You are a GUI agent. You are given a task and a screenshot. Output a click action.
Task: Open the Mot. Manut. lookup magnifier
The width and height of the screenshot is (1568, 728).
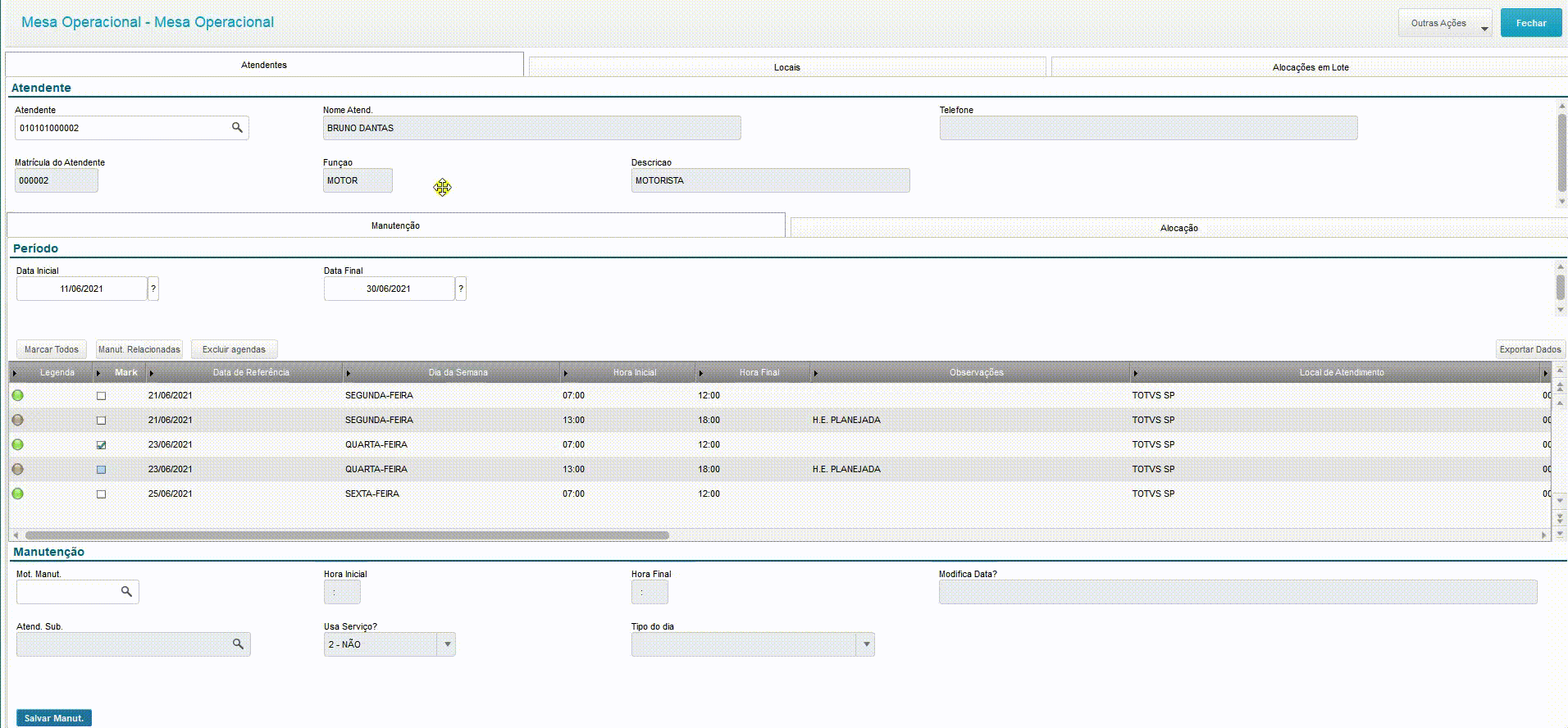tap(126, 591)
